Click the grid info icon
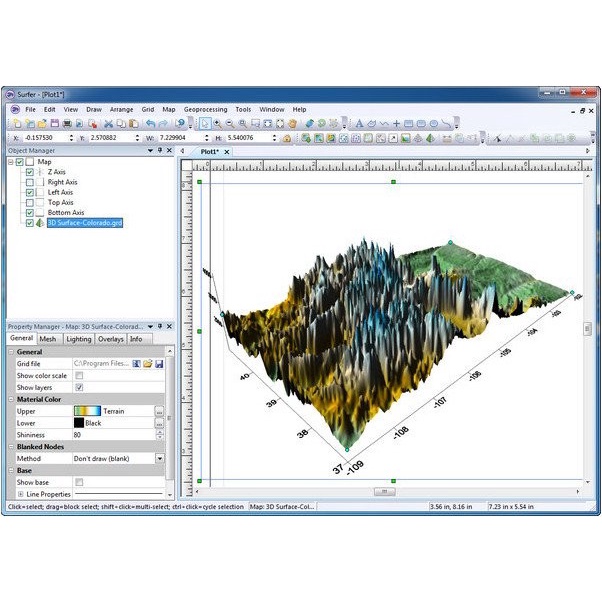 pos(136,363)
